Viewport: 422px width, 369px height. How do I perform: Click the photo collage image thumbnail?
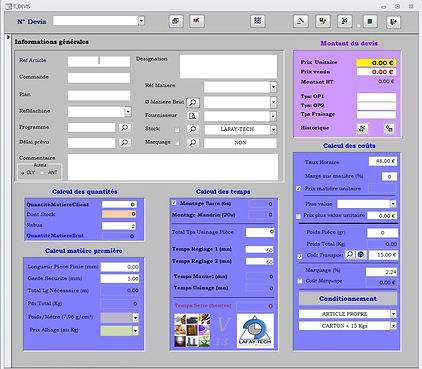point(192,330)
